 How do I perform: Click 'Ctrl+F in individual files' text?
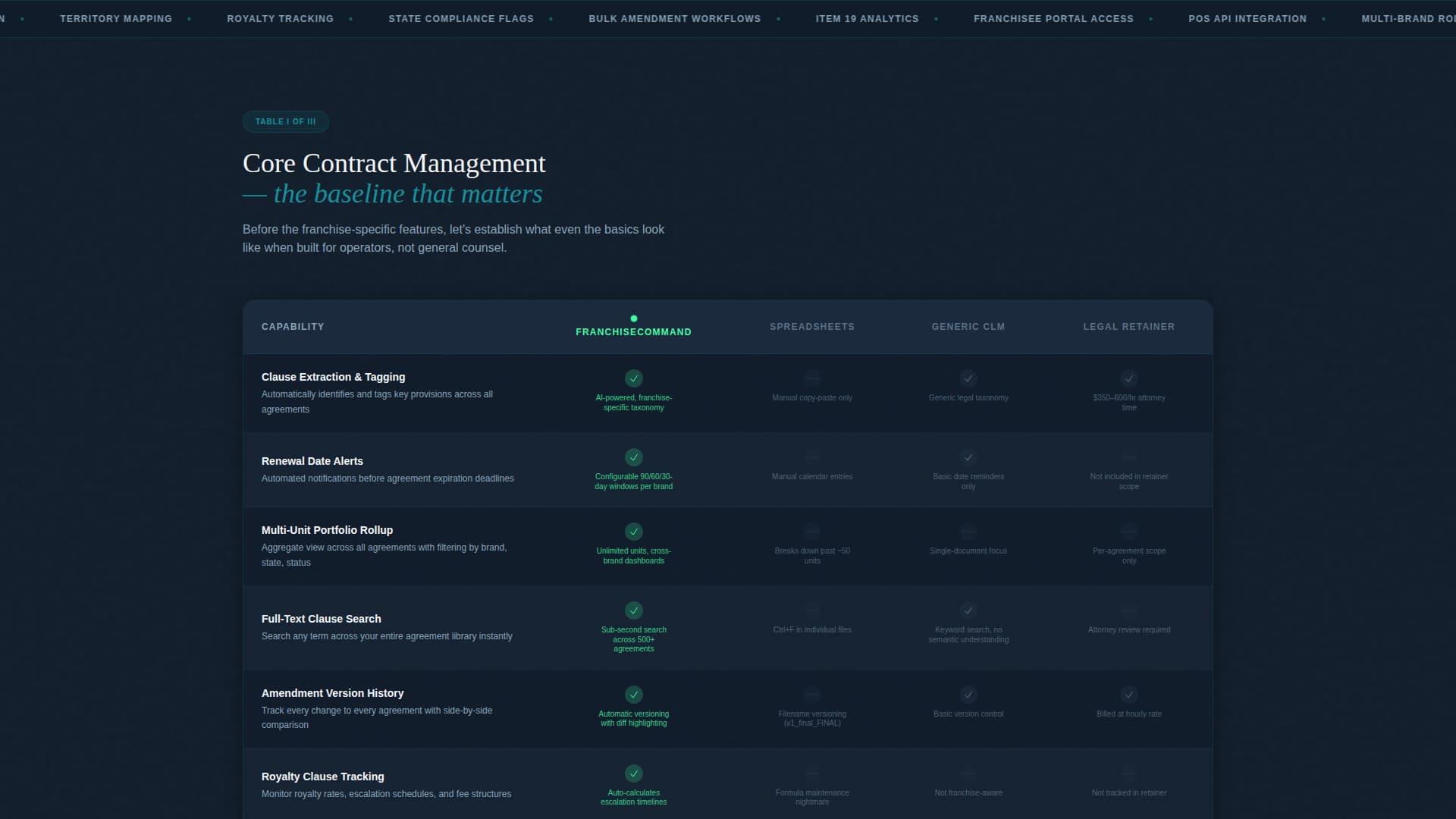point(812,629)
